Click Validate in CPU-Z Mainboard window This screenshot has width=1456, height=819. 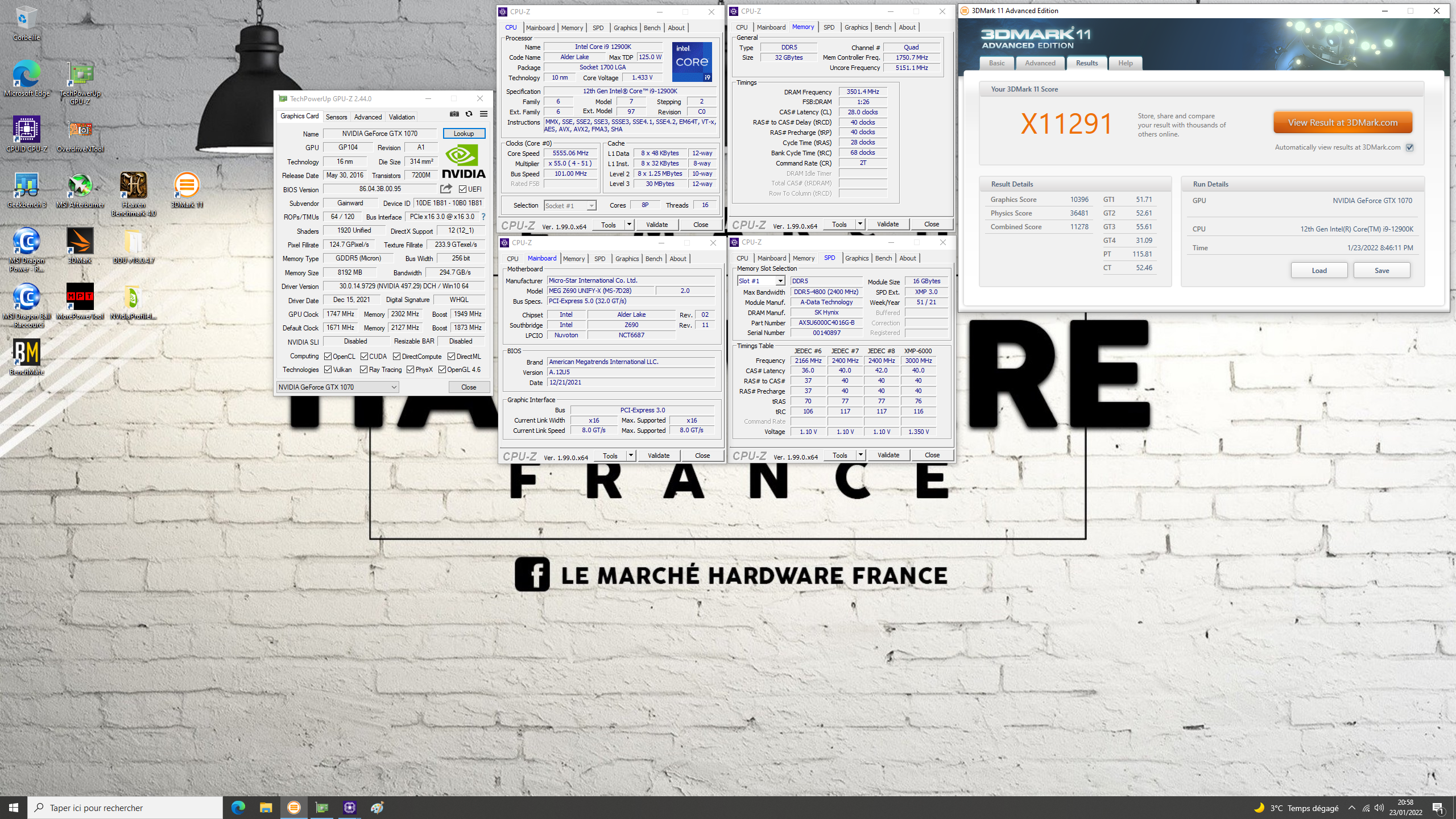(x=658, y=456)
